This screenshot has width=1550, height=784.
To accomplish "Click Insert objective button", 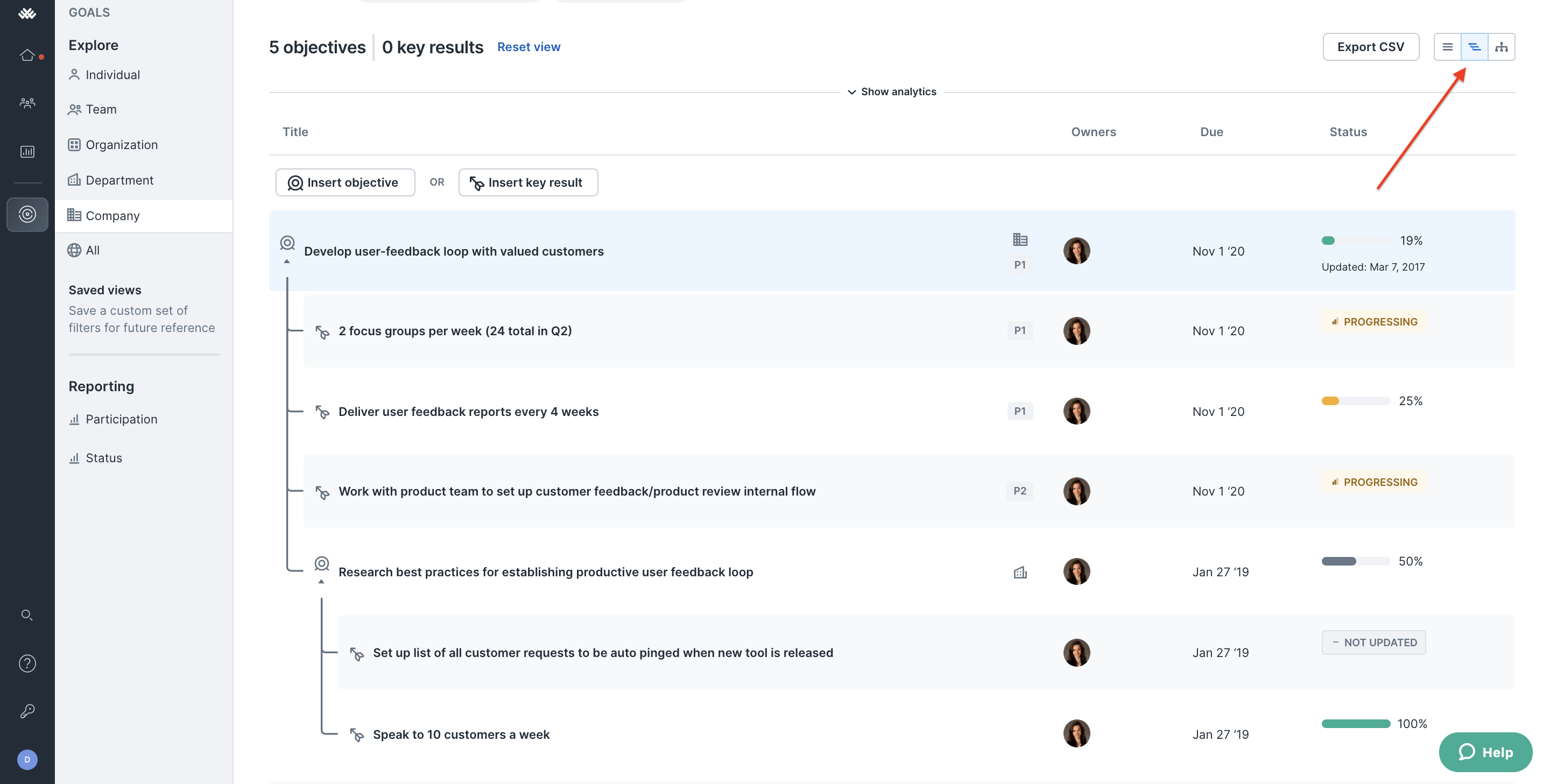I will (x=345, y=182).
